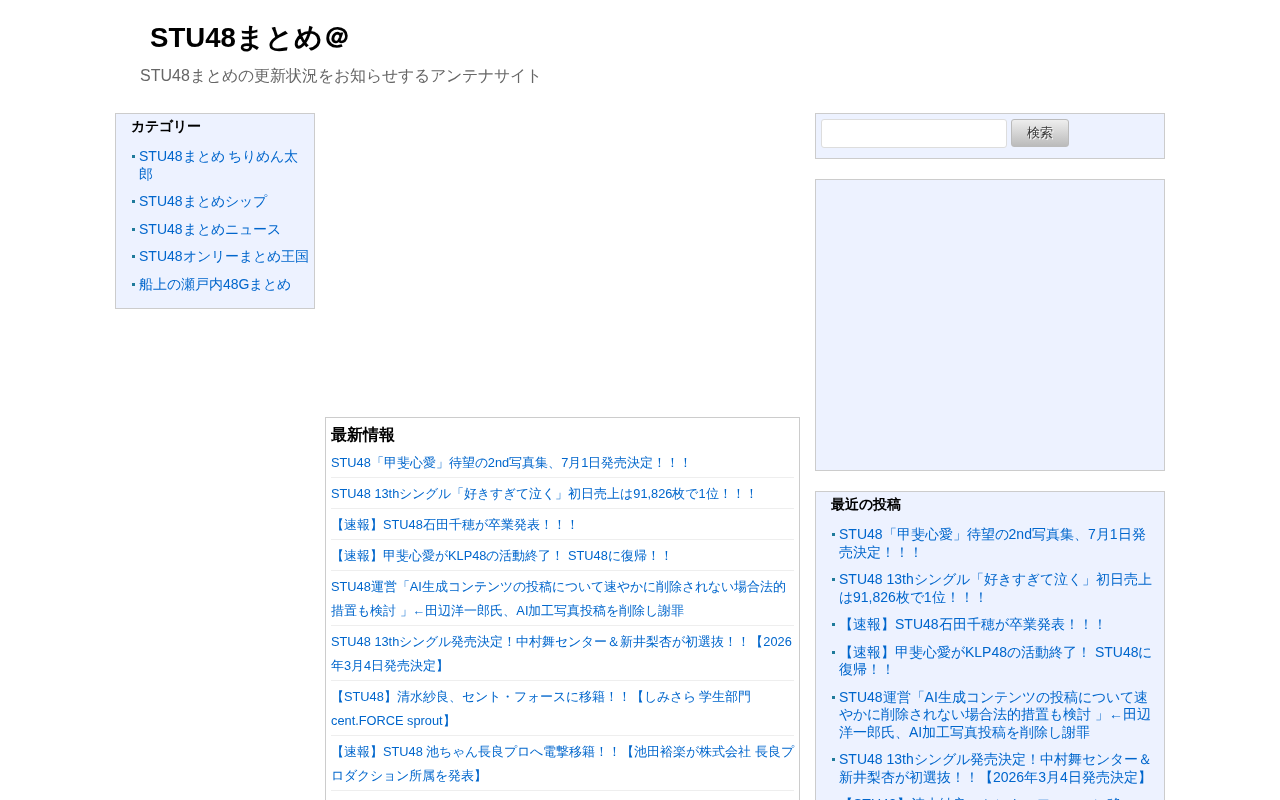Open recent post on 石田千穂卒業発表 in sidebar
This screenshot has width=1280, height=800.
[x=973, y=624]
